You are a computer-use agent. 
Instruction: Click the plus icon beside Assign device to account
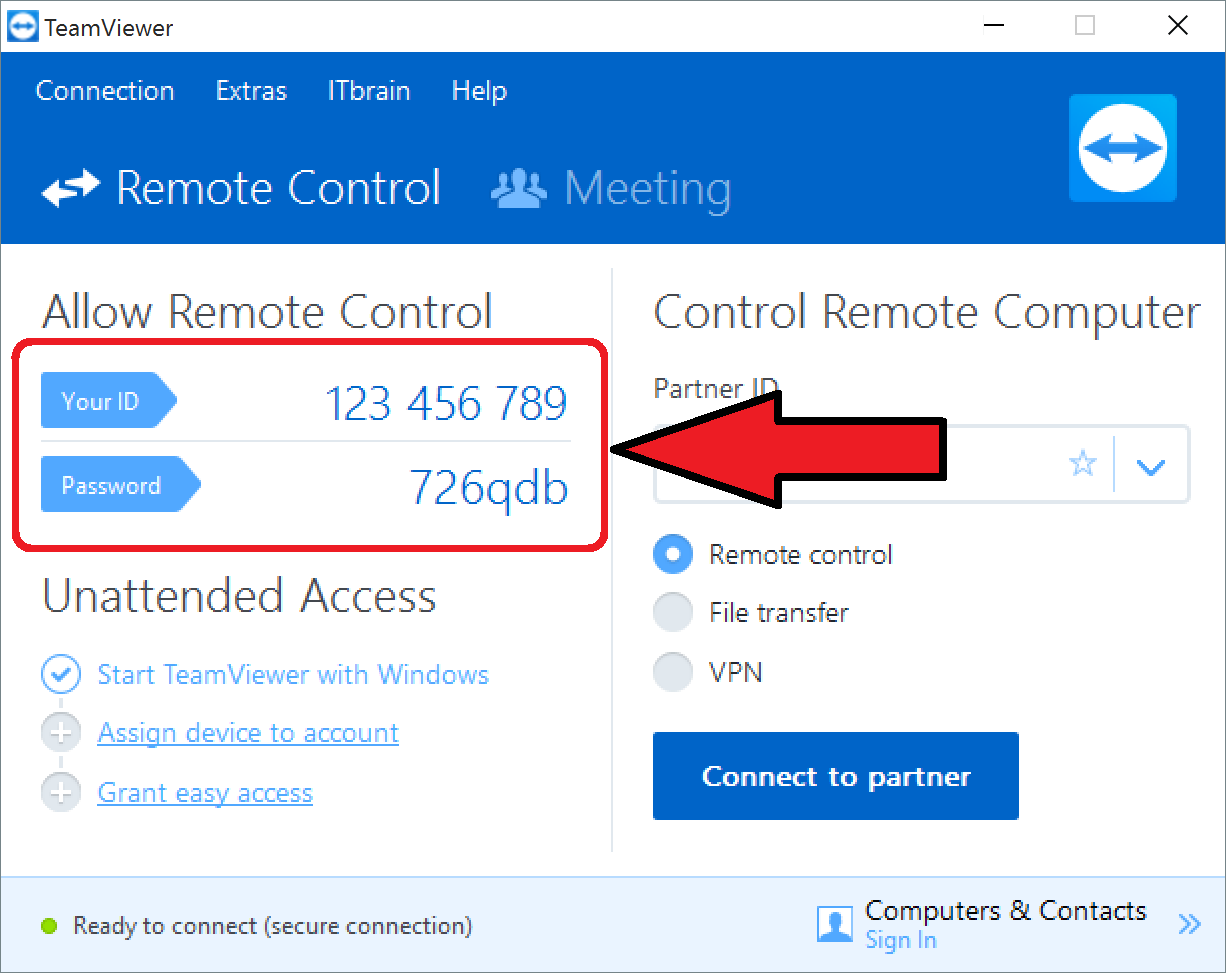click(x=61, y=732)
